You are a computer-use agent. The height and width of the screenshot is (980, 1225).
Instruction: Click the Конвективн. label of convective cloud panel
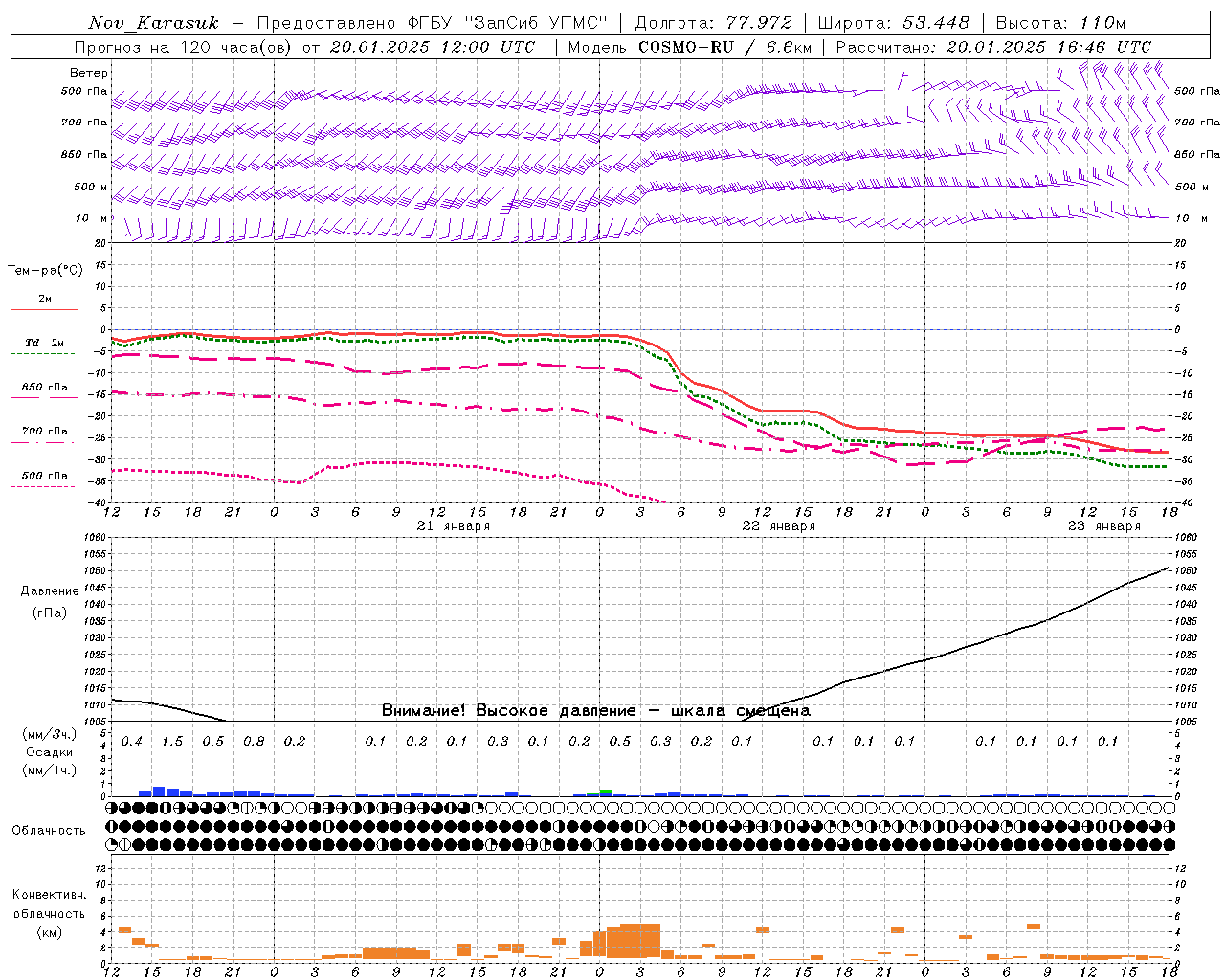coord(49,895)
